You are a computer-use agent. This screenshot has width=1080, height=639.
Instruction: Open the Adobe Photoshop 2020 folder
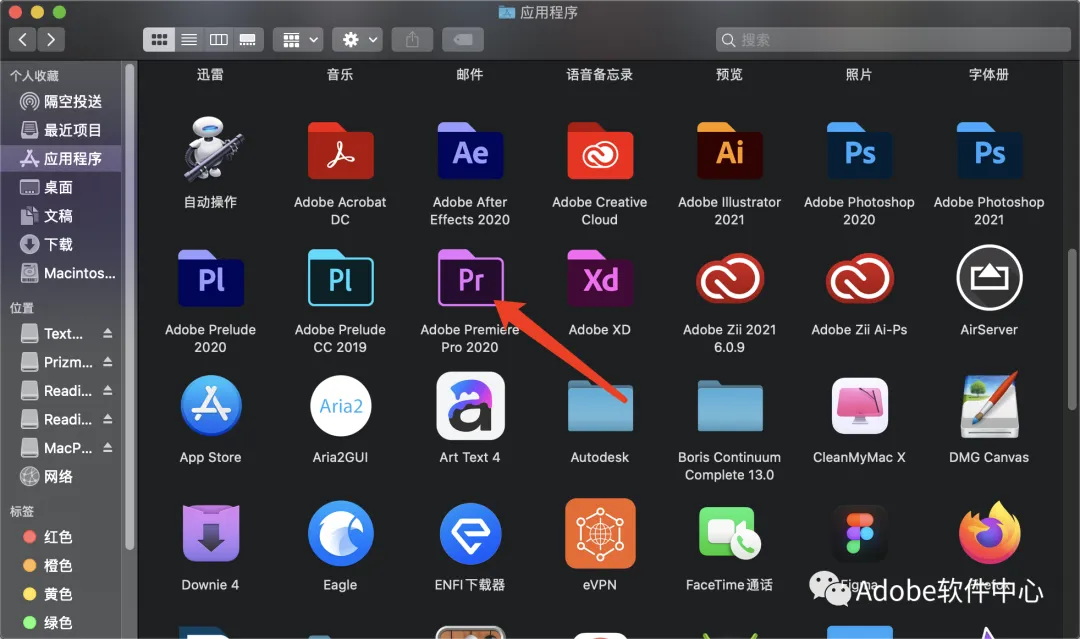859,151
